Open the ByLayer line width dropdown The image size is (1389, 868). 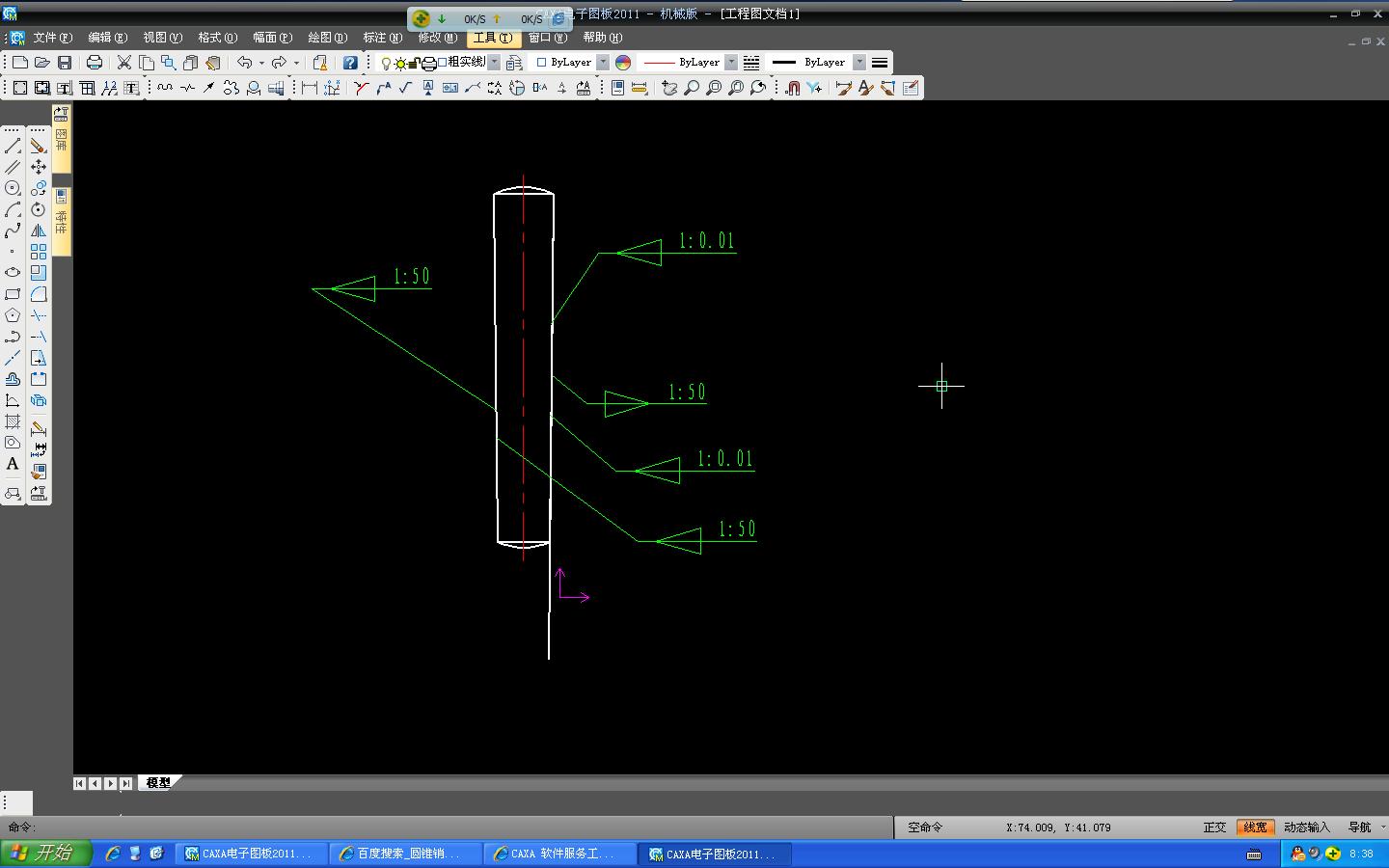click(859, 63)
